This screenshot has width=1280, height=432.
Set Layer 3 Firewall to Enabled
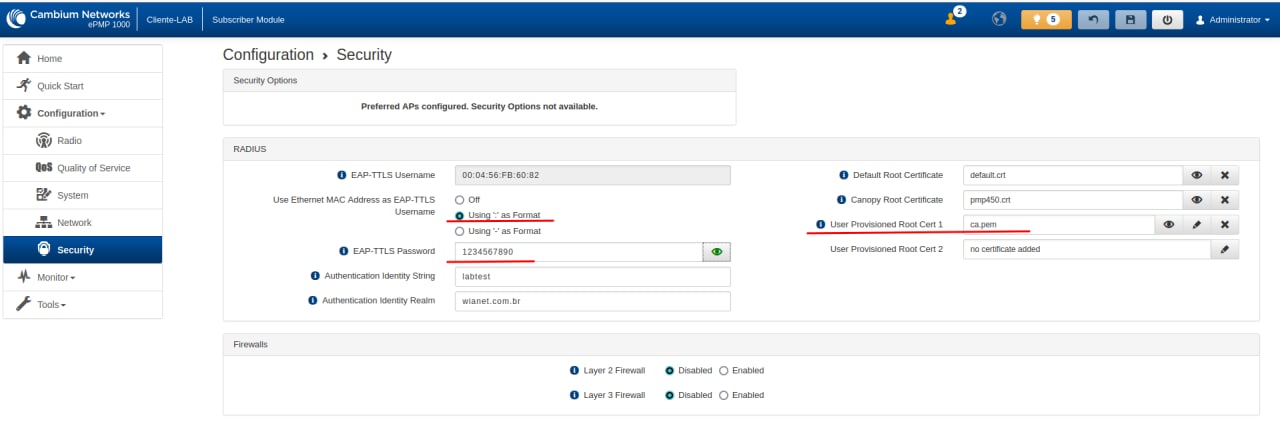click(x=724, y=395)
